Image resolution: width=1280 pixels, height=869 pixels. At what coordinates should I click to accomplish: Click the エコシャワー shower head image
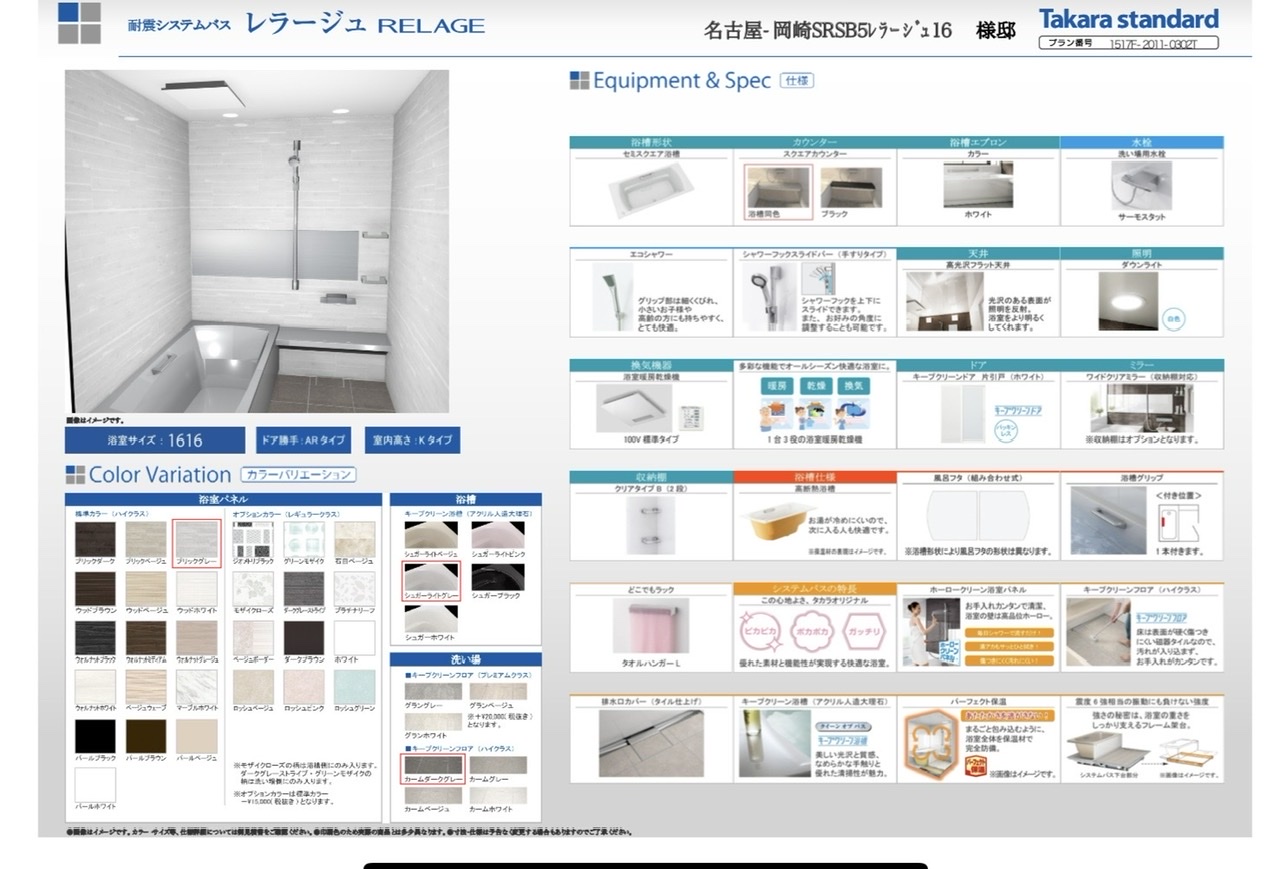tap(612, 296)
